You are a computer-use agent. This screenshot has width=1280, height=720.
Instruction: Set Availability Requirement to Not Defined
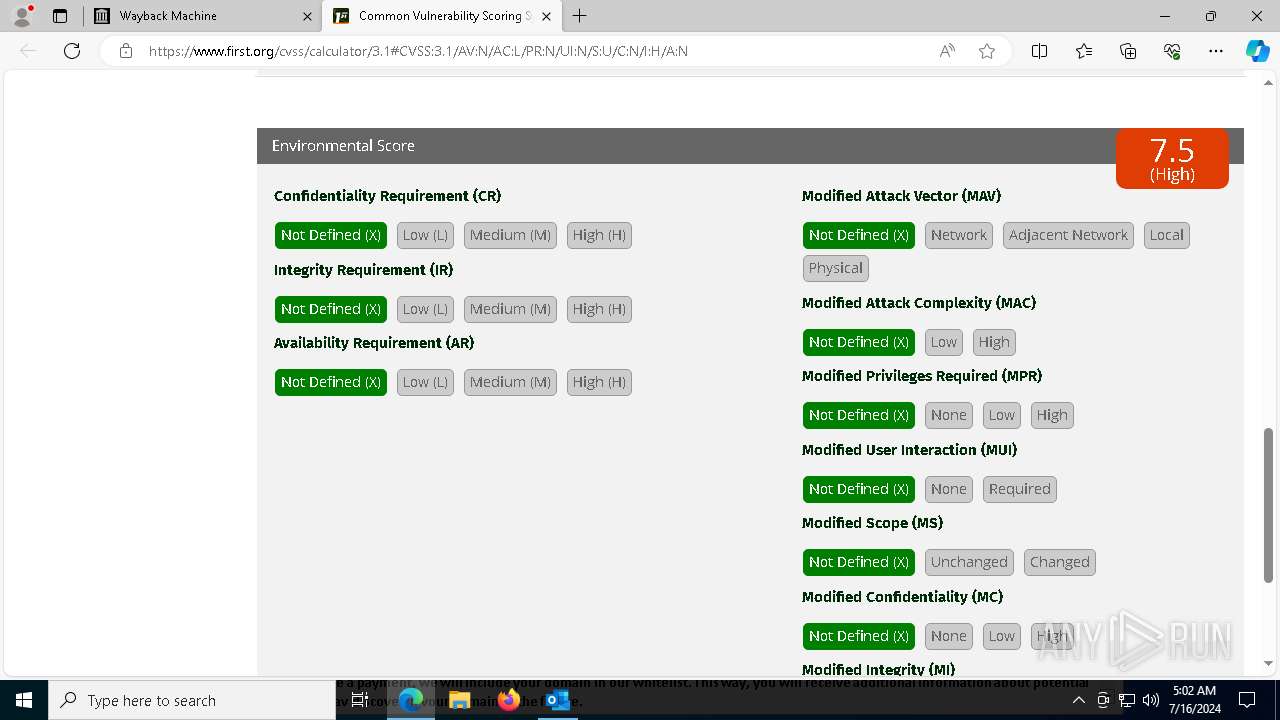(x=331, y=382)
